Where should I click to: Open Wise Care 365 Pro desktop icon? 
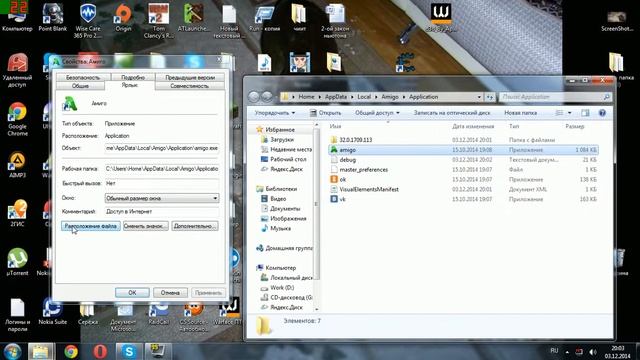tap(88, 20)
